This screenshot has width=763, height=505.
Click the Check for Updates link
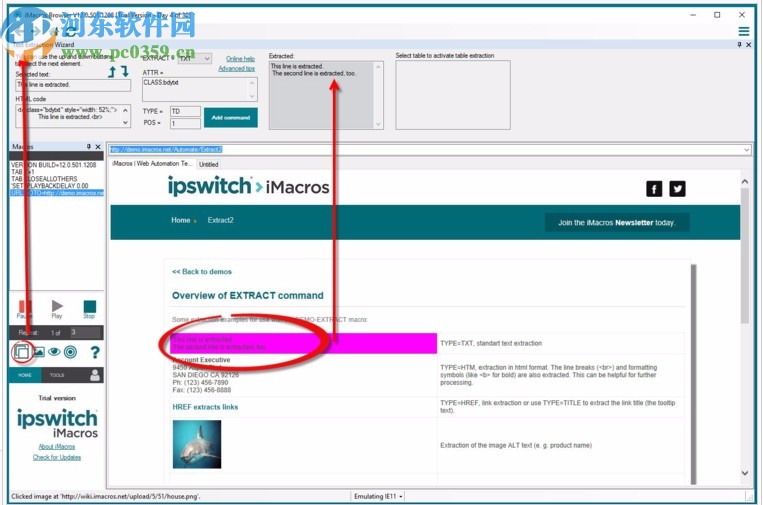point(57,457)
